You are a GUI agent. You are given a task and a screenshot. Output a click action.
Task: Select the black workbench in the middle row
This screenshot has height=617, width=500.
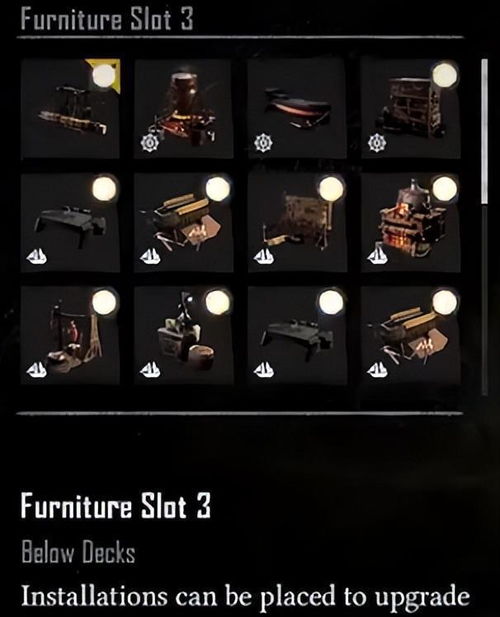tap(70, 222)
